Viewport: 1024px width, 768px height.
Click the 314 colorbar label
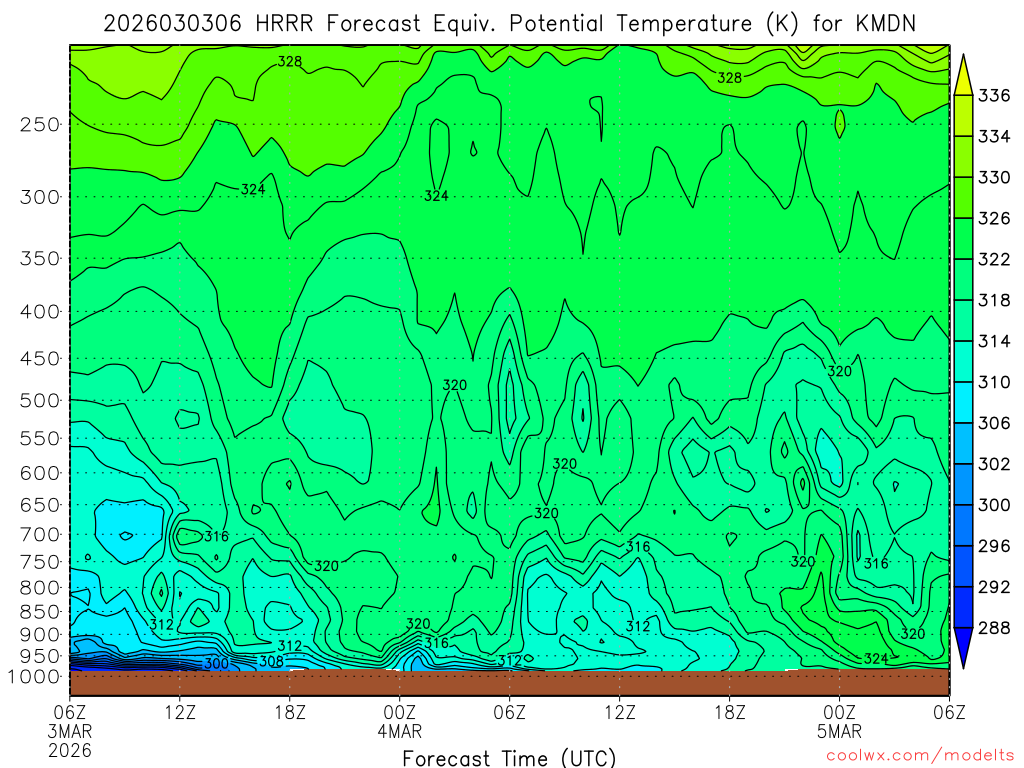point(994,341)
